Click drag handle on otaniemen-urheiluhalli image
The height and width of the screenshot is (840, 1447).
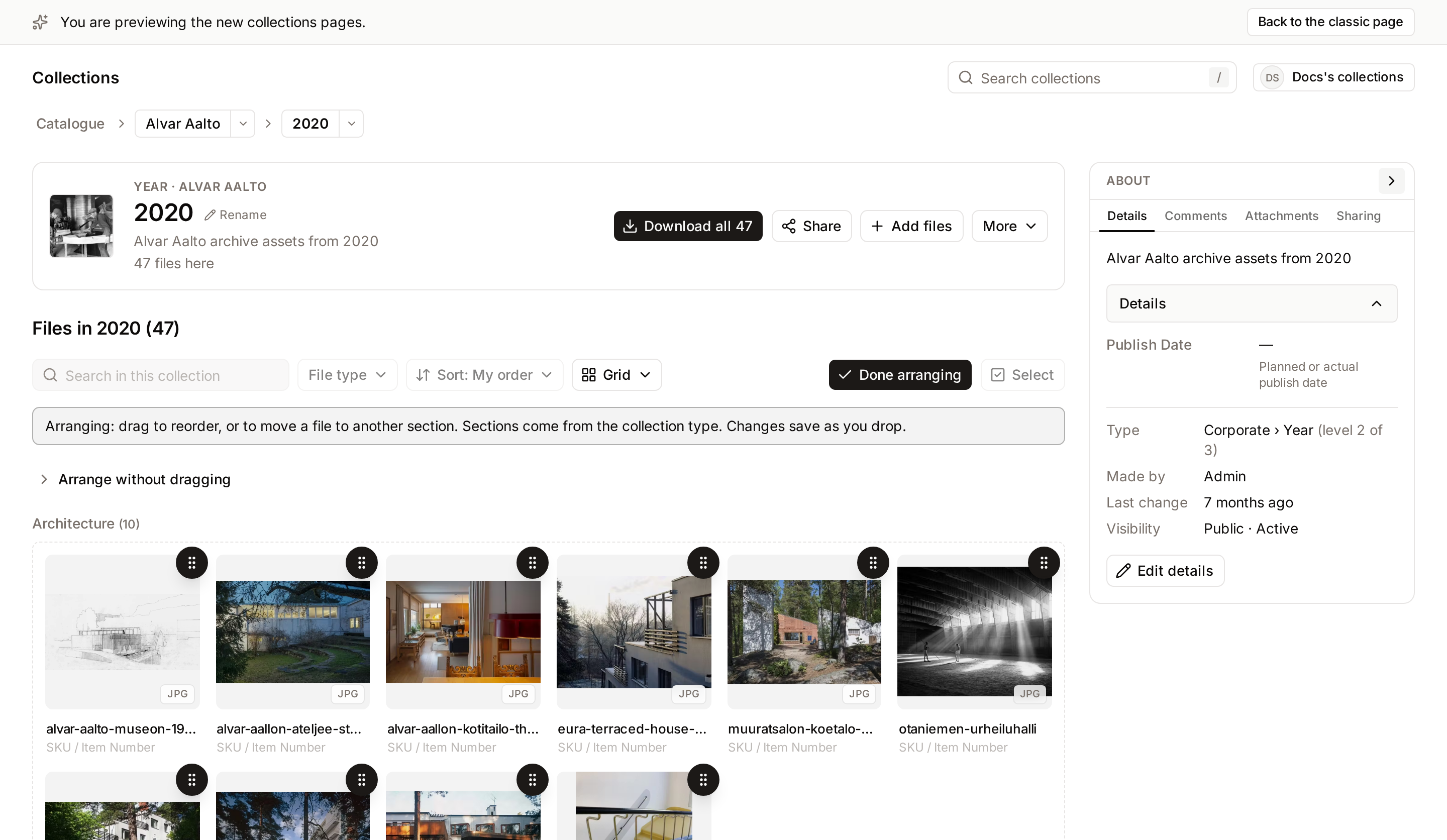[x=1044, y=563]
